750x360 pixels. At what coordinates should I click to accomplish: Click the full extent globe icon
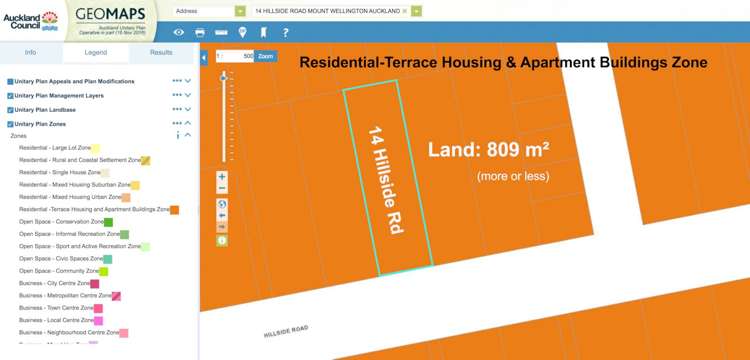click(222, 204)
